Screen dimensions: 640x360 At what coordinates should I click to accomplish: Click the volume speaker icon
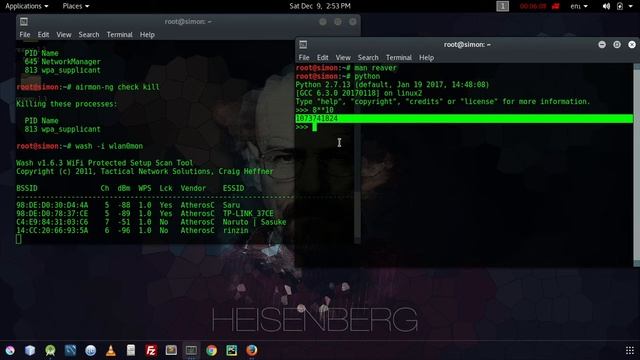606,6
